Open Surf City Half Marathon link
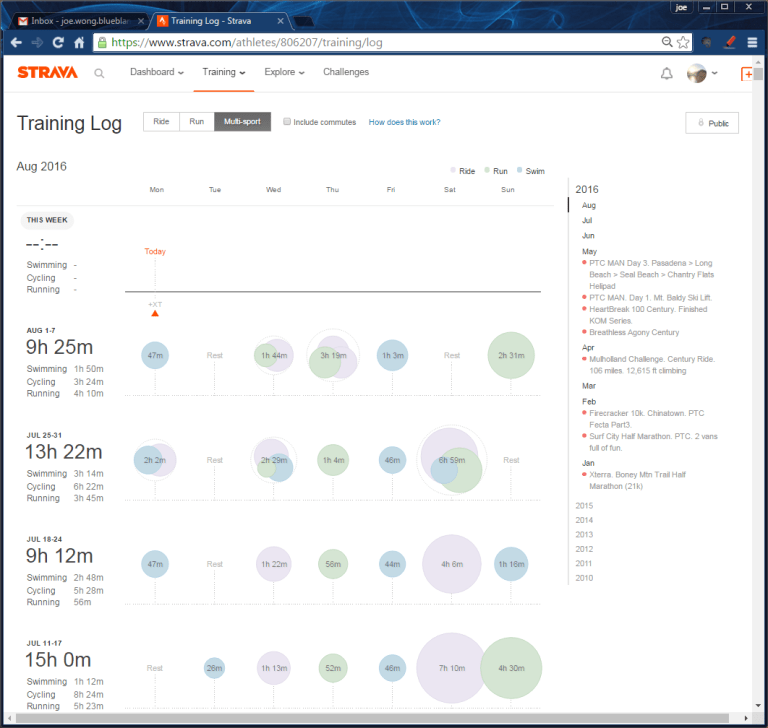This screenshot has width=768, height=728. pos(653,442)
